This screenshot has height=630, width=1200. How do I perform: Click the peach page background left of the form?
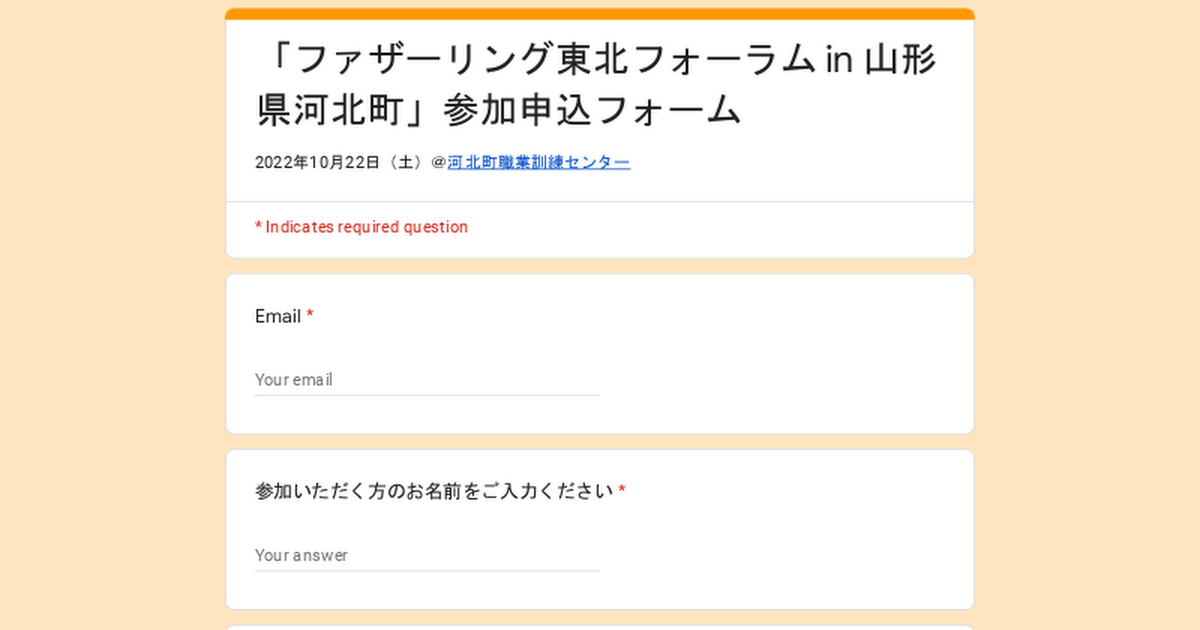(110, 320)
